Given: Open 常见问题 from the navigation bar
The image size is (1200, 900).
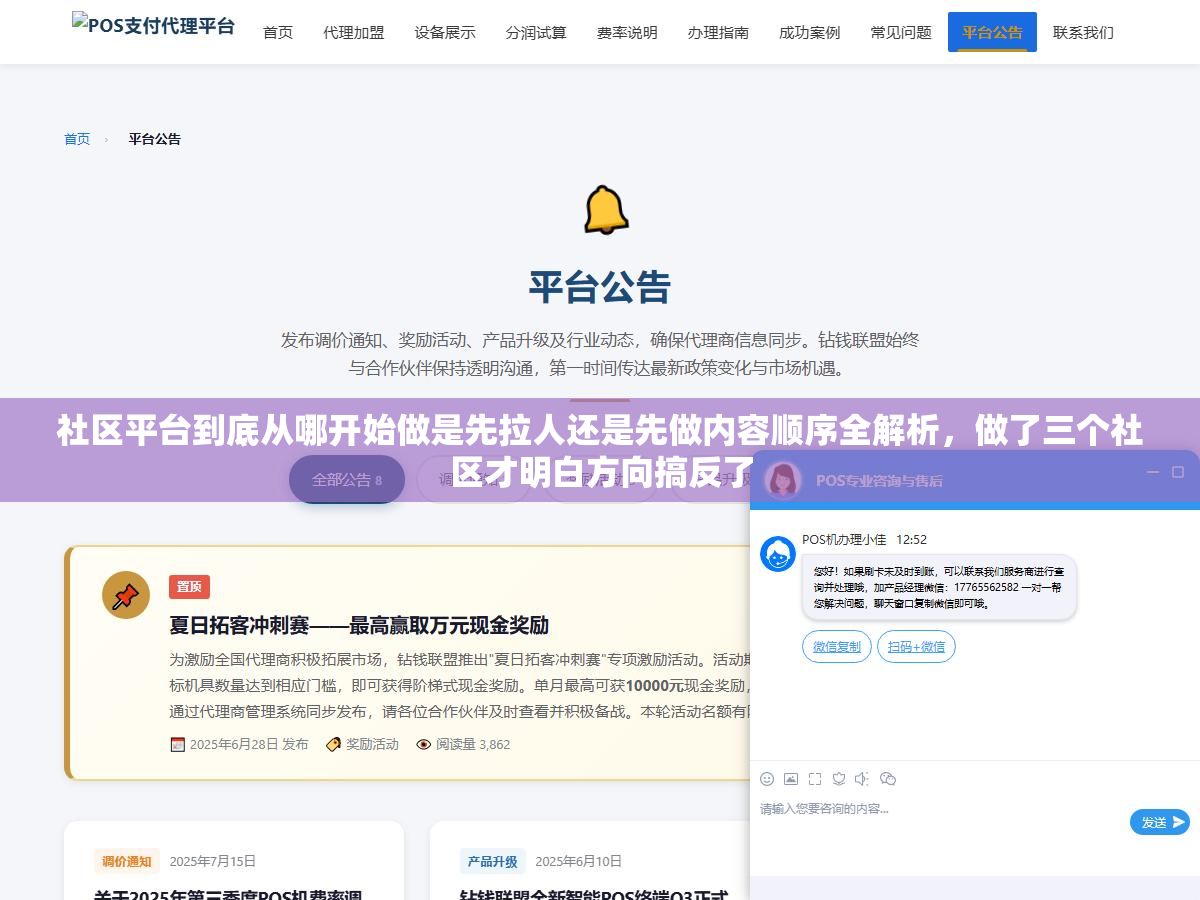Looking at the screenshot, I should pos(900,32).
